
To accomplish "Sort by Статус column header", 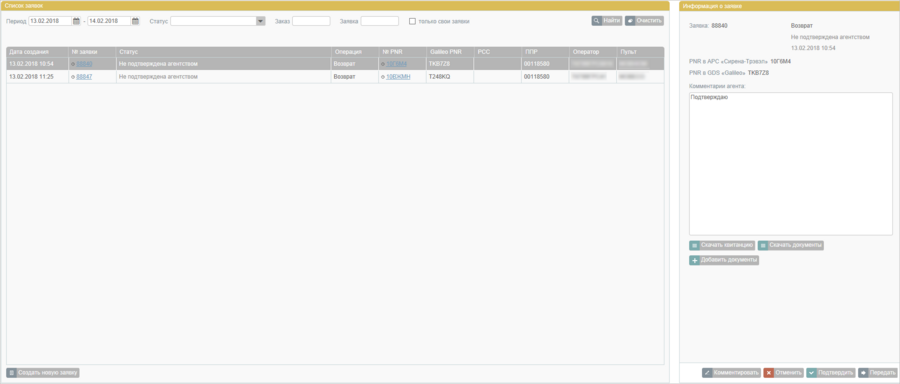I will (224, 52).
